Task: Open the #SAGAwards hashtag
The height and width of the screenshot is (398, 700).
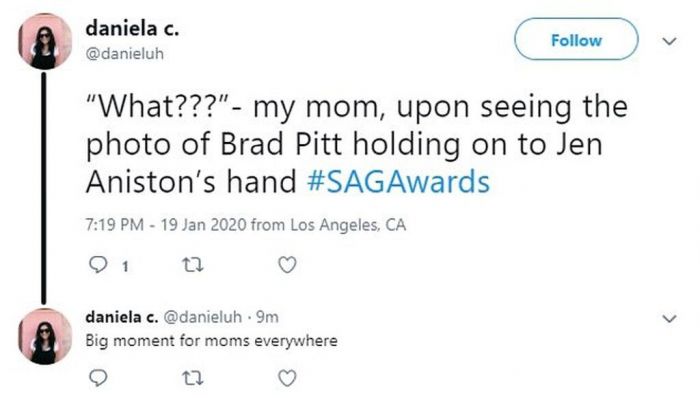Action: 399,182
